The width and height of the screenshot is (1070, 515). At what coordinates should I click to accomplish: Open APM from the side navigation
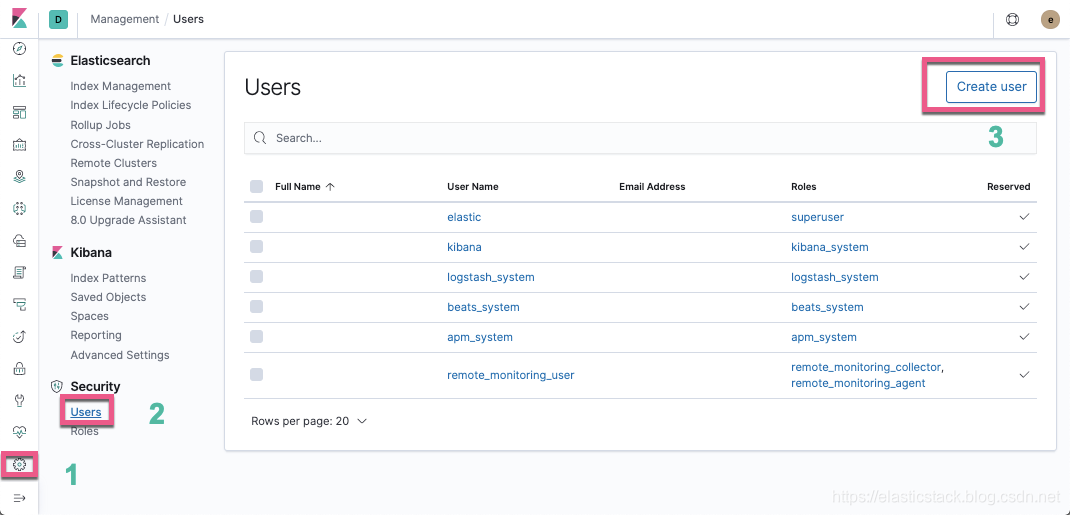(20, 305)
